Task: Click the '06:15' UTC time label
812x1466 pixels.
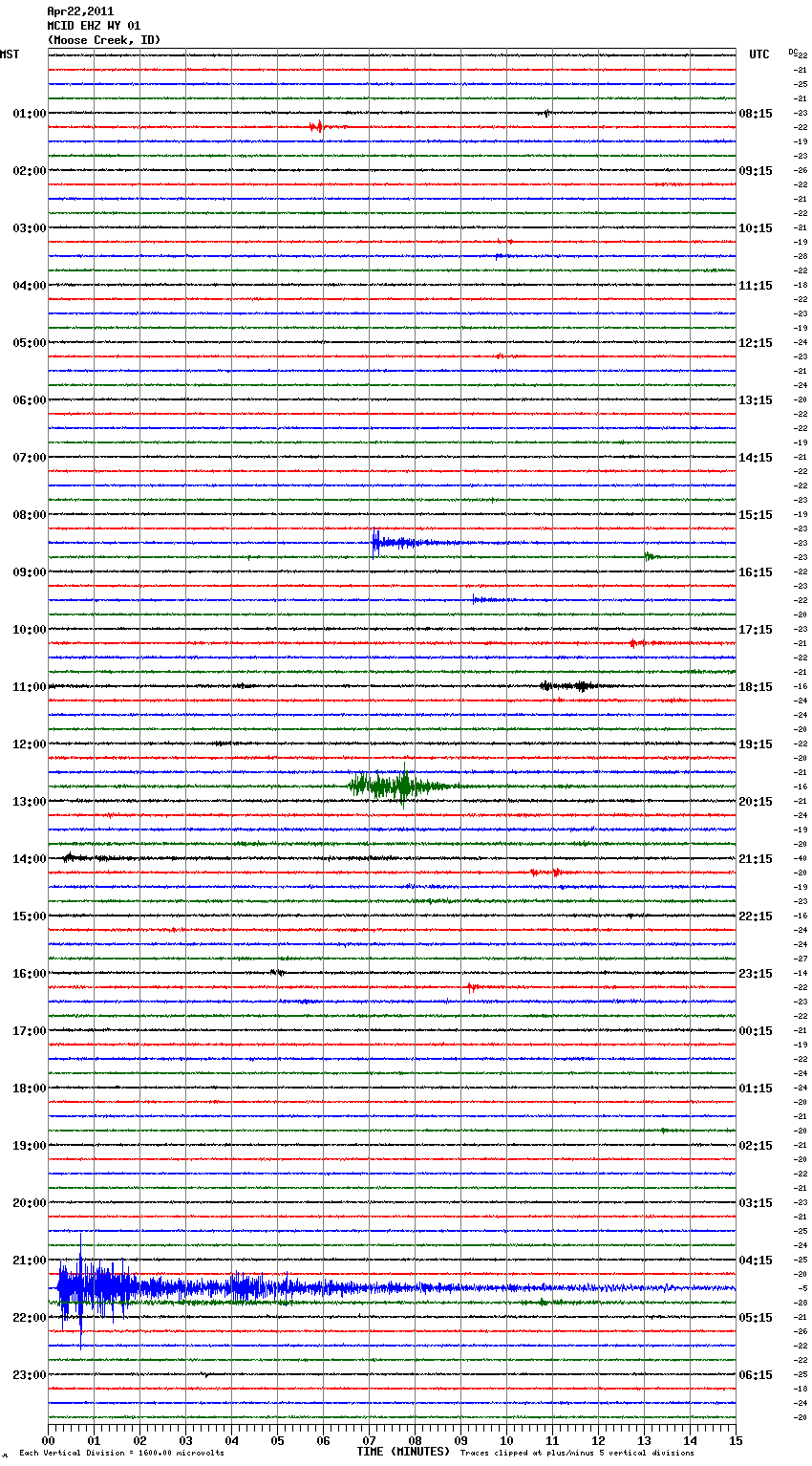Action: (756, 1375)
